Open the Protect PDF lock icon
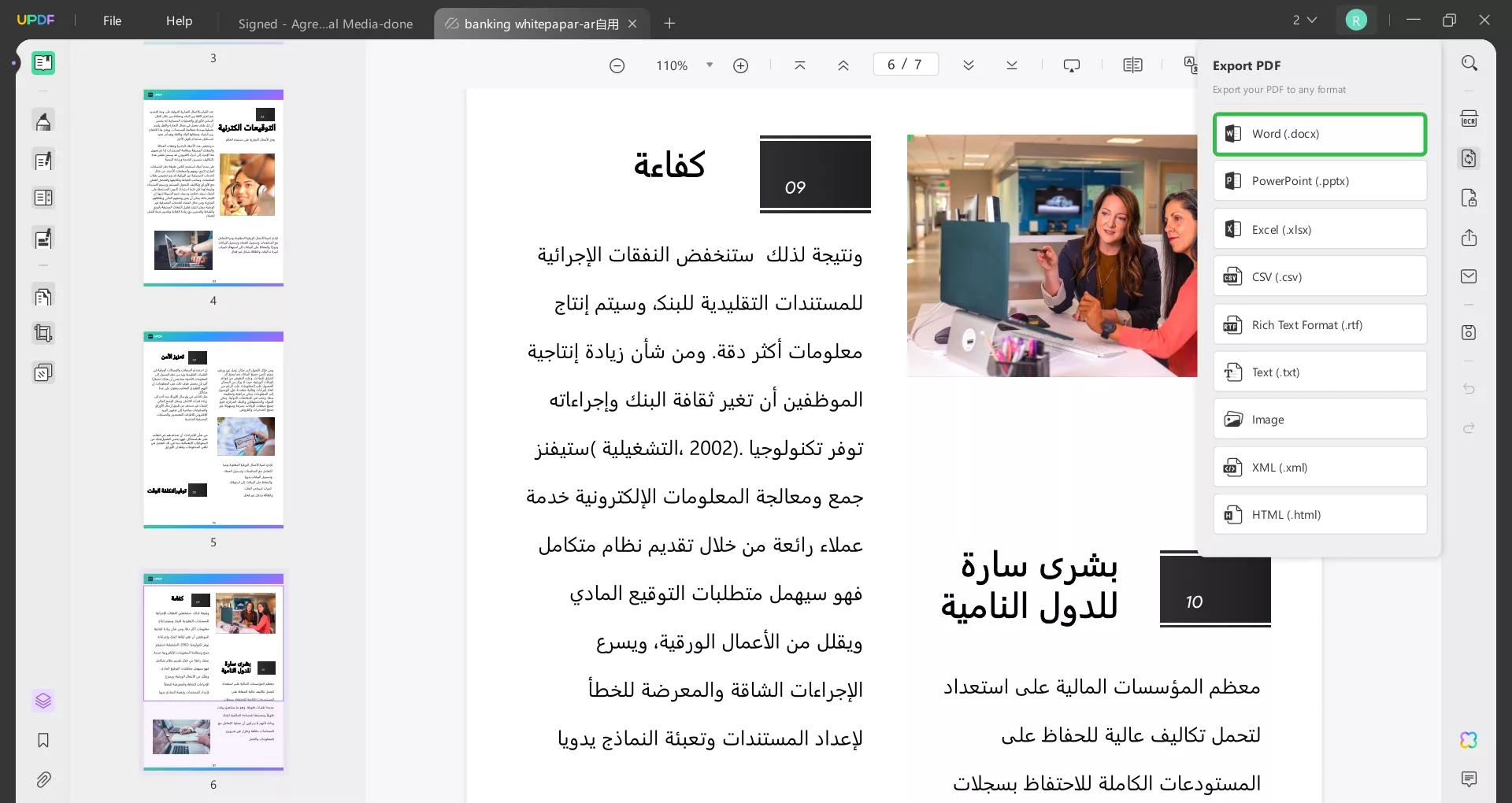 tap(1469, 198)
